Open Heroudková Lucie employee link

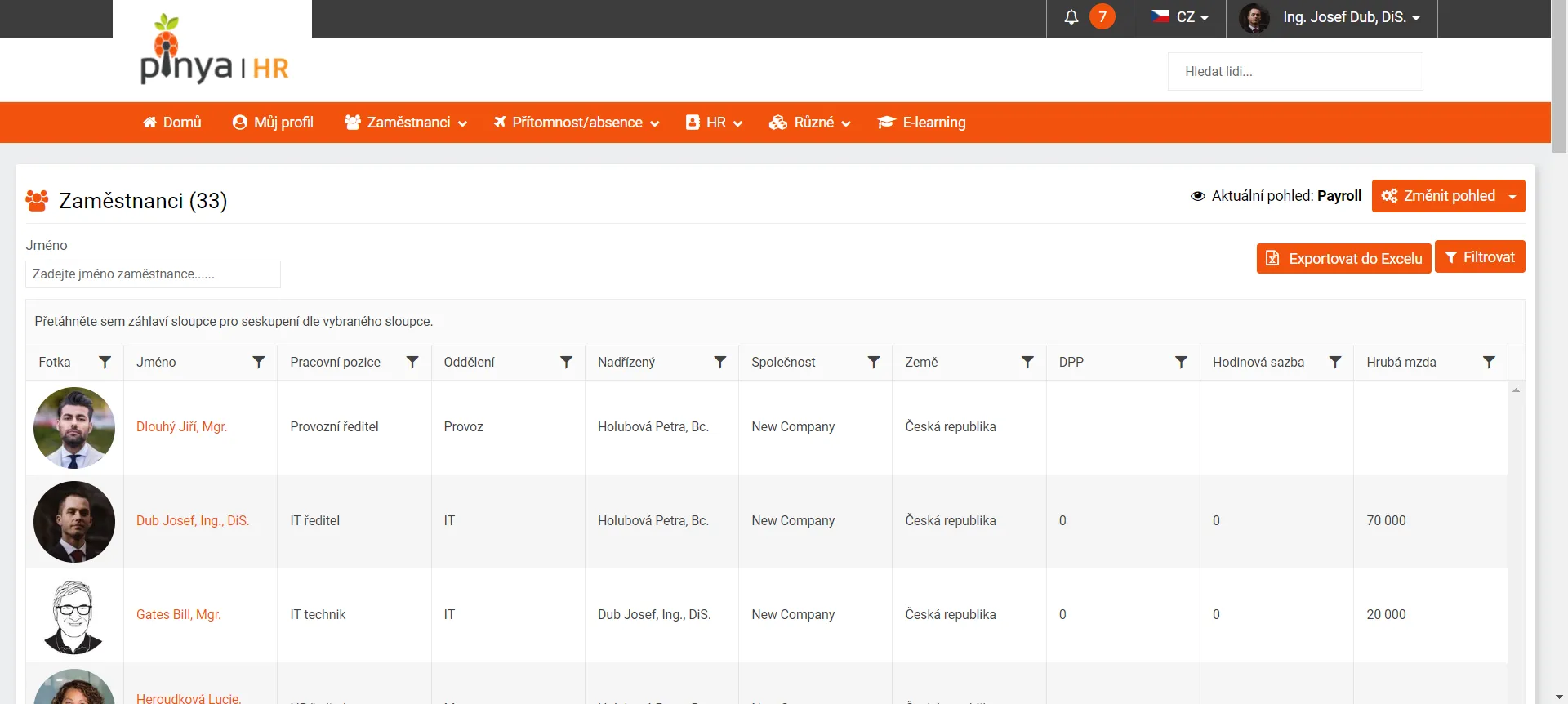coord(189,698)
